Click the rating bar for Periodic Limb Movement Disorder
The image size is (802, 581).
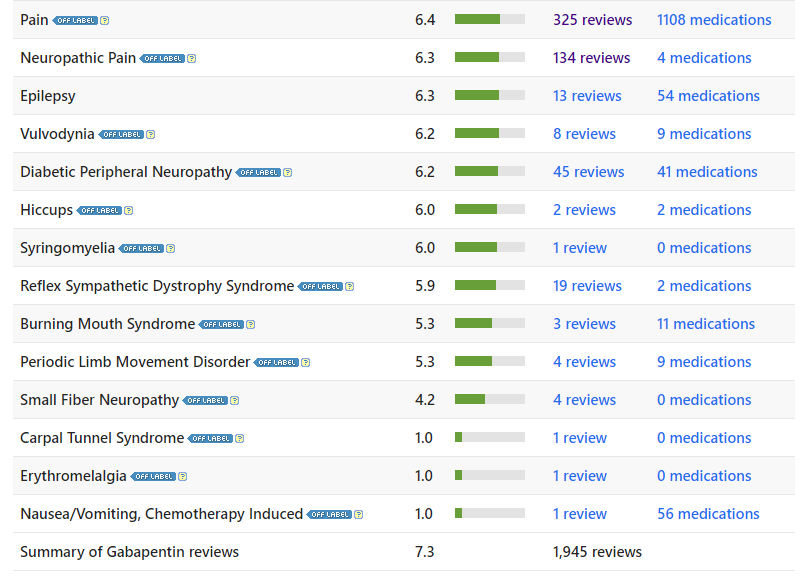490,362
